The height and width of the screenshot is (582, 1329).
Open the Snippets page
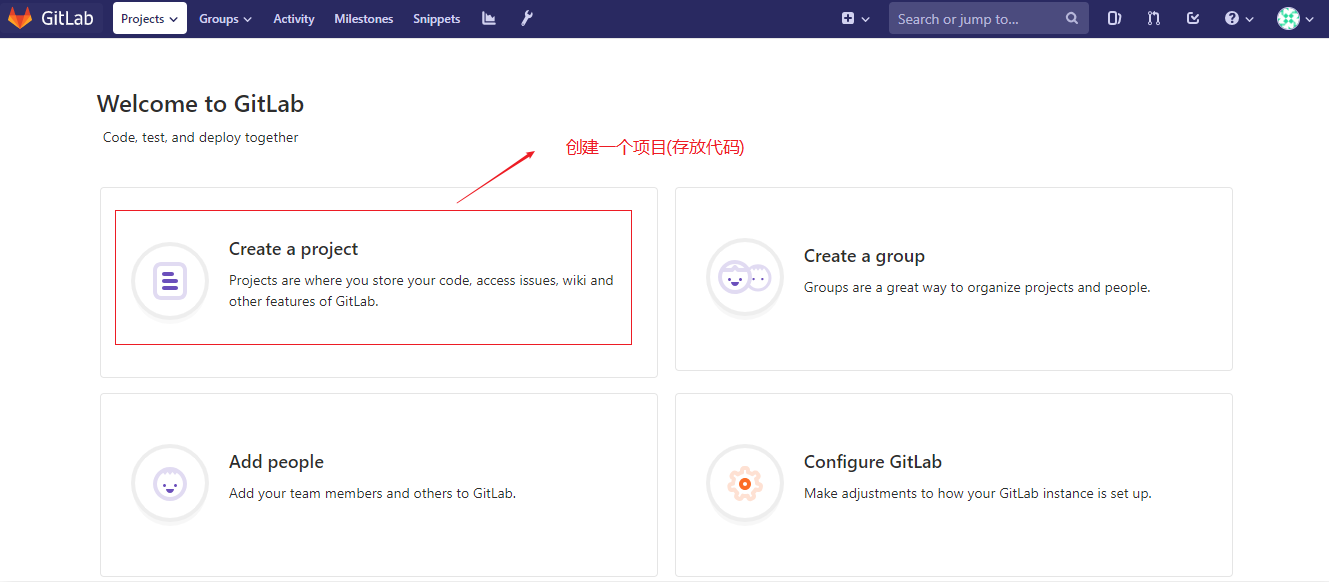[x=437, y=19]
